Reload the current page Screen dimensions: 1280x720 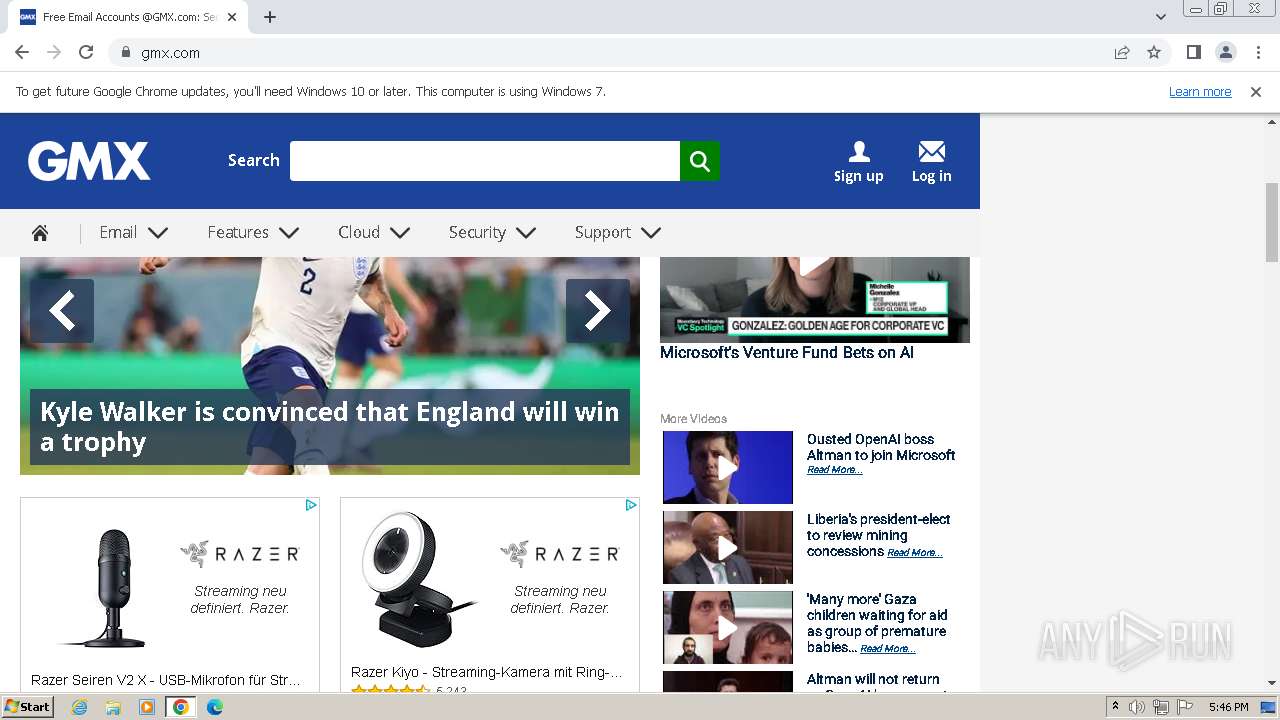[x=86, y=52]
